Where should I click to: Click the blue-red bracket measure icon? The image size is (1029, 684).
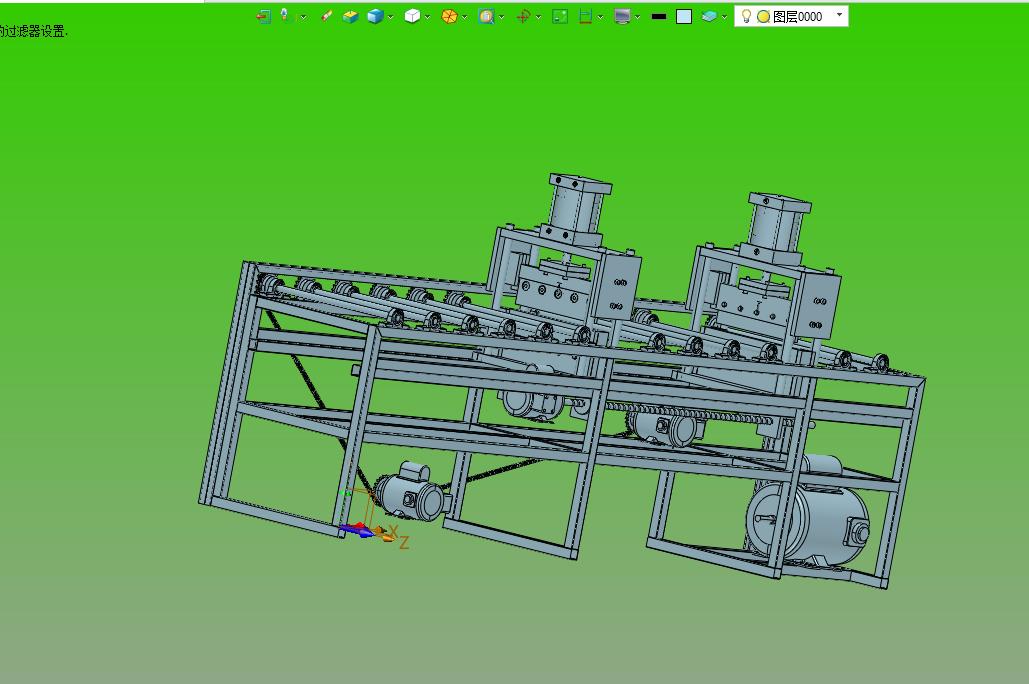tap(585, 16)
